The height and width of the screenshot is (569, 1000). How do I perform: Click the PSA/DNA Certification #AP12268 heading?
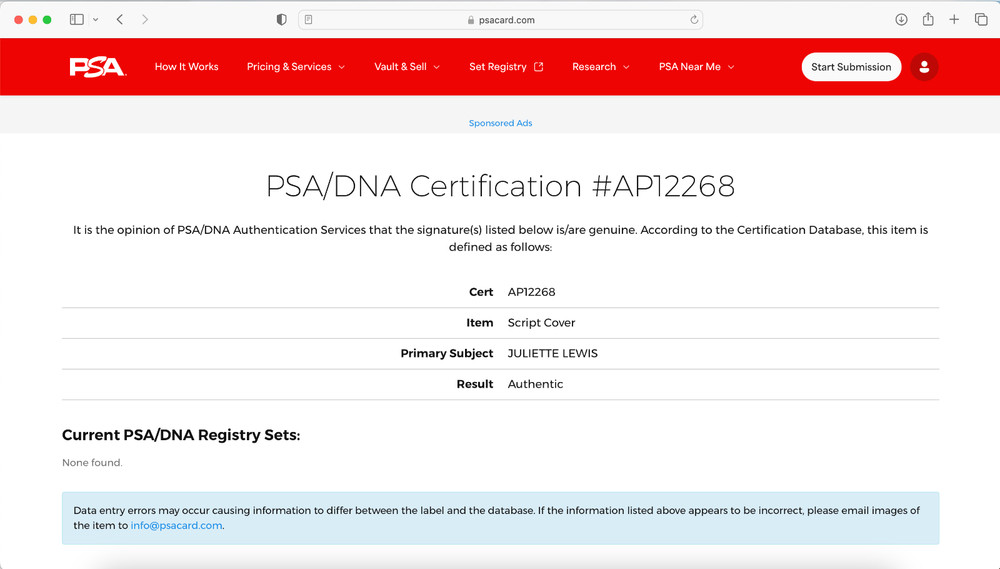click(x=501, y=186)
